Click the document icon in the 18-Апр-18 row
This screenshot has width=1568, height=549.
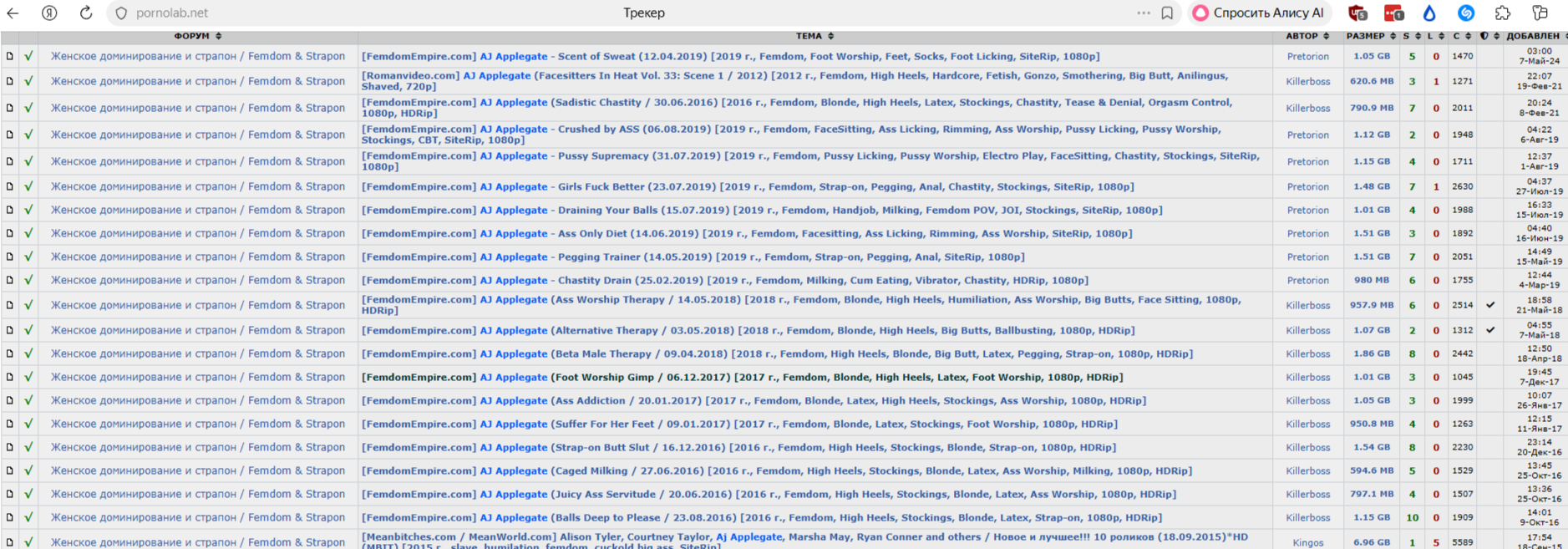9,353
